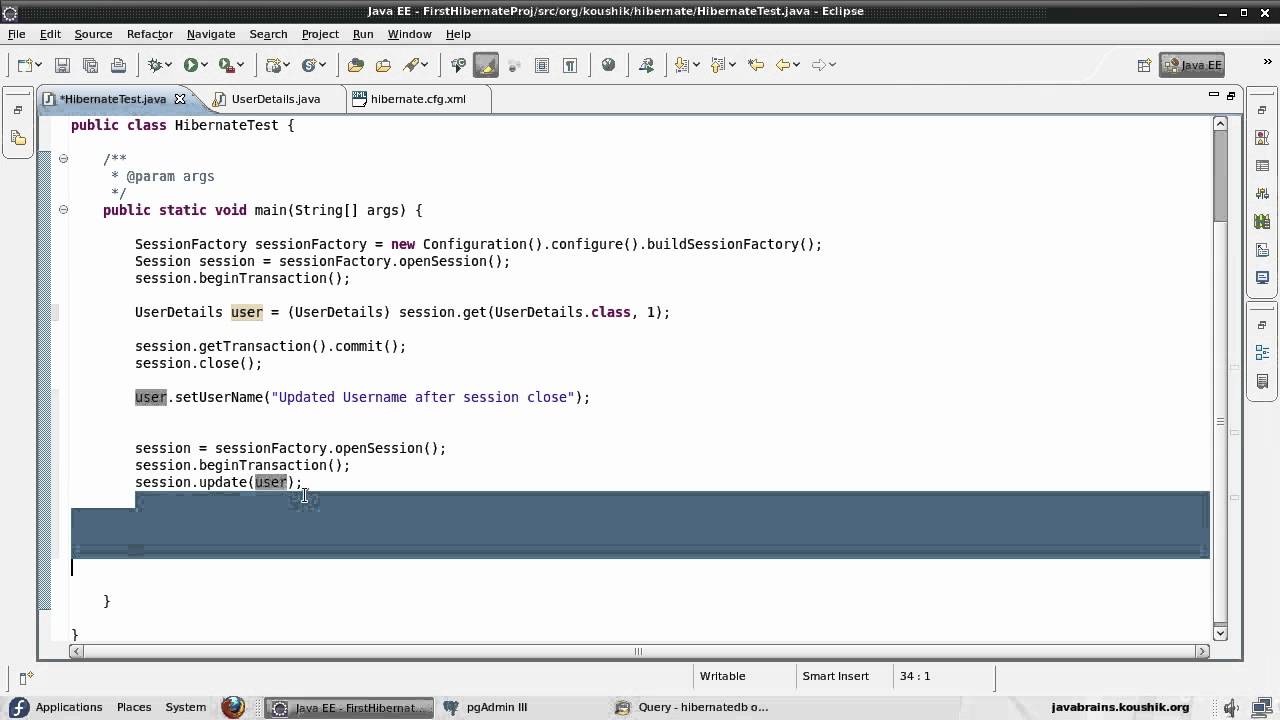Open the Places panel menu
The width and height of the screenshot is (1280, 720).
pyautogui.click(x=134, y=707)
